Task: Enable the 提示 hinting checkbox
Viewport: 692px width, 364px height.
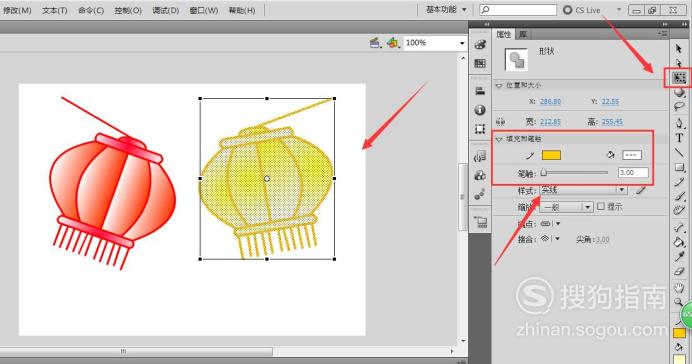Action: tap(601, 206)
